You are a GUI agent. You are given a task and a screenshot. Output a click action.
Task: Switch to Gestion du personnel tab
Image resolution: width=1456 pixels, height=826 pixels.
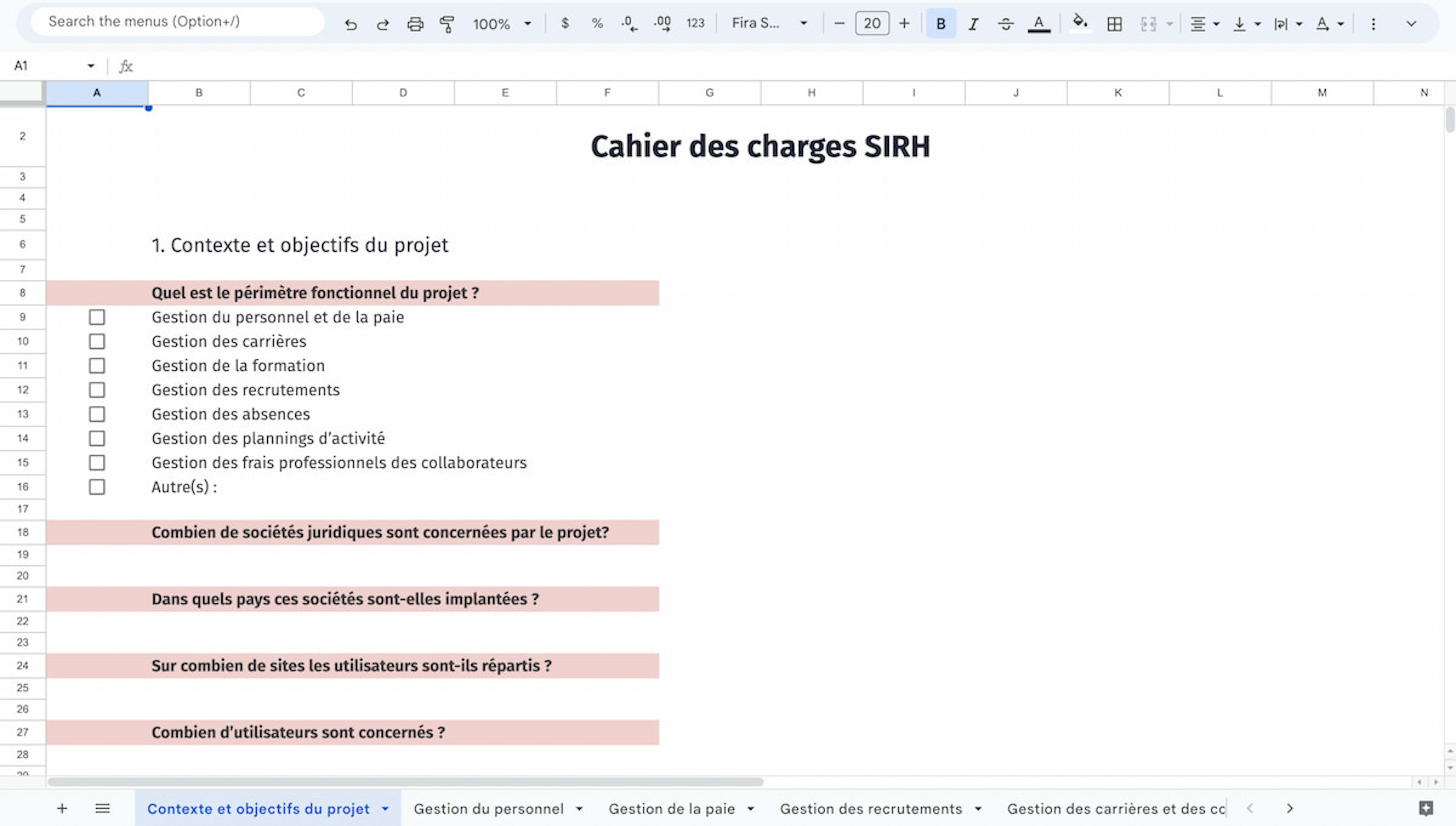point(488,809)
